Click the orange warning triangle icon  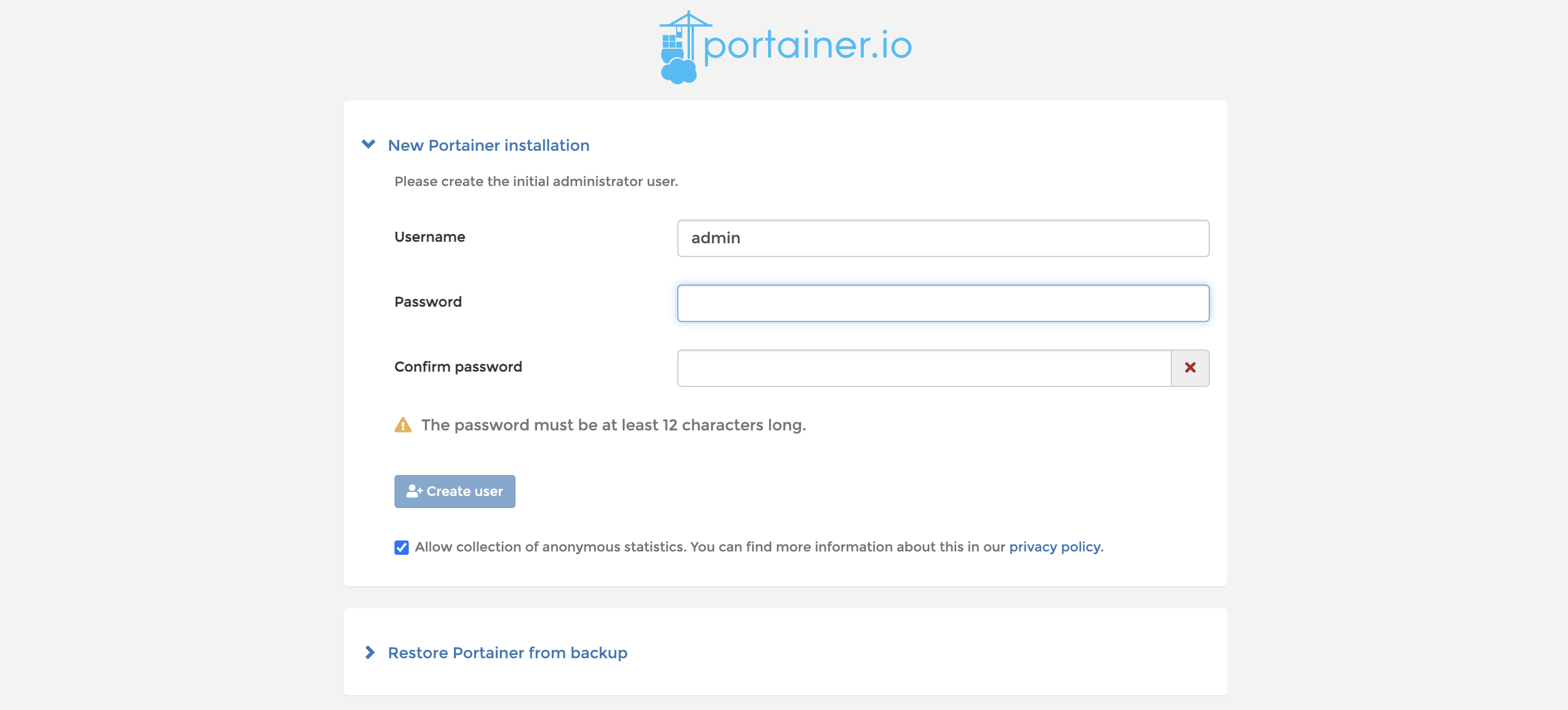402,425
